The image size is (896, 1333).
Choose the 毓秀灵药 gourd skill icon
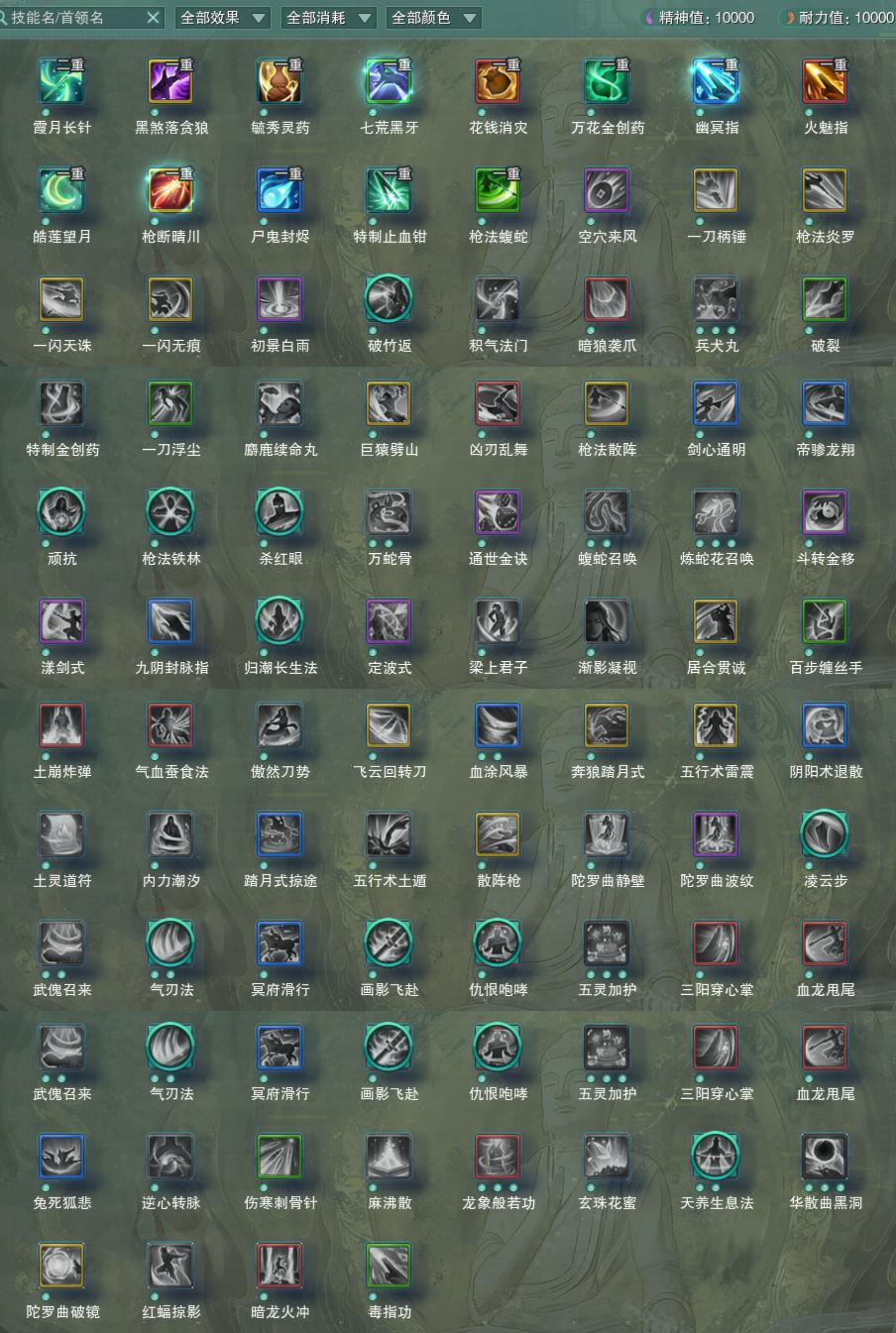tap(280, 82)
